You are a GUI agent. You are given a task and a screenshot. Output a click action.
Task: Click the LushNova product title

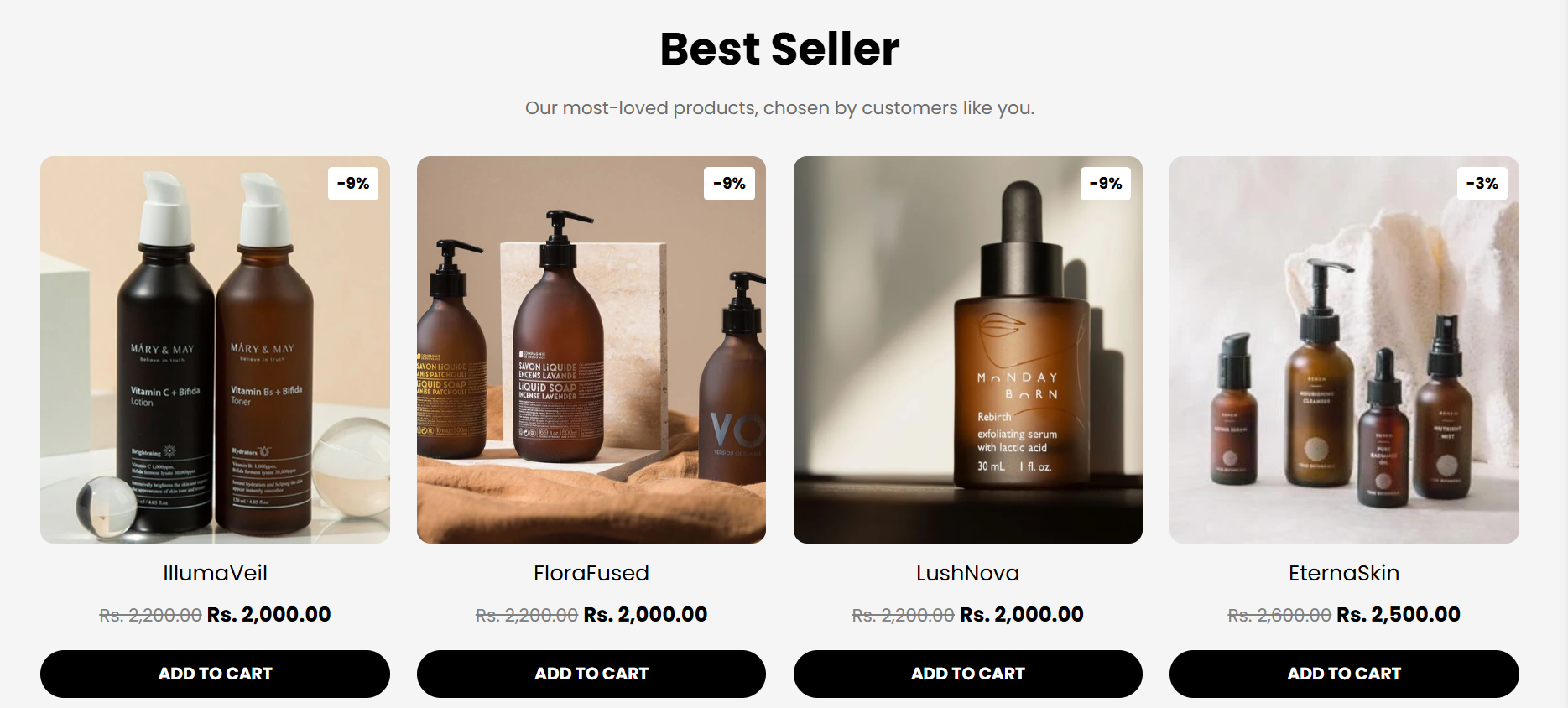[968, 573]
